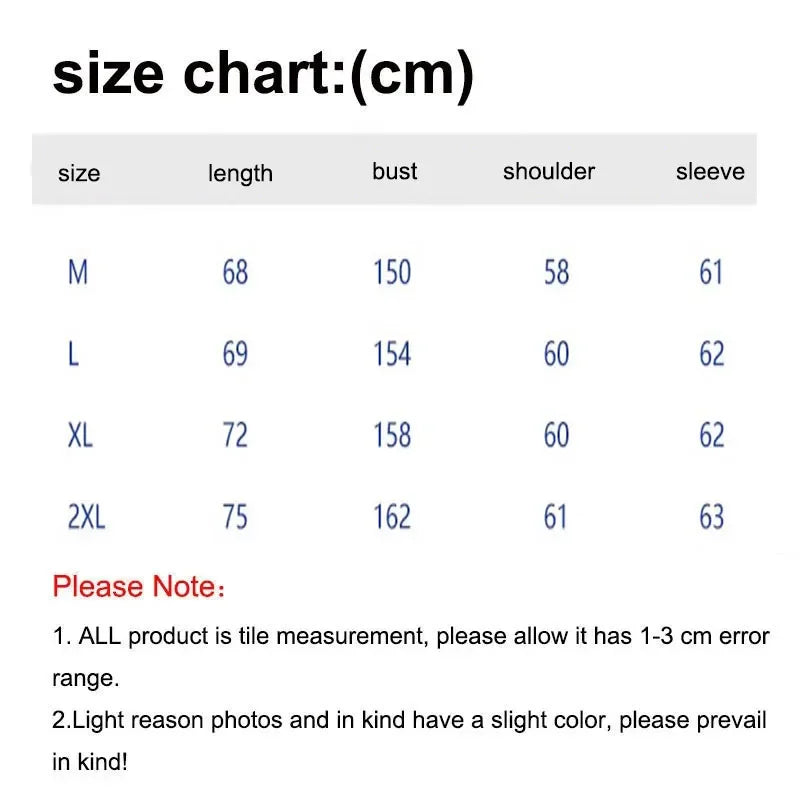Click the 'shoulder' column header
This screenshot has height=800, width=800.
(549, 171)
